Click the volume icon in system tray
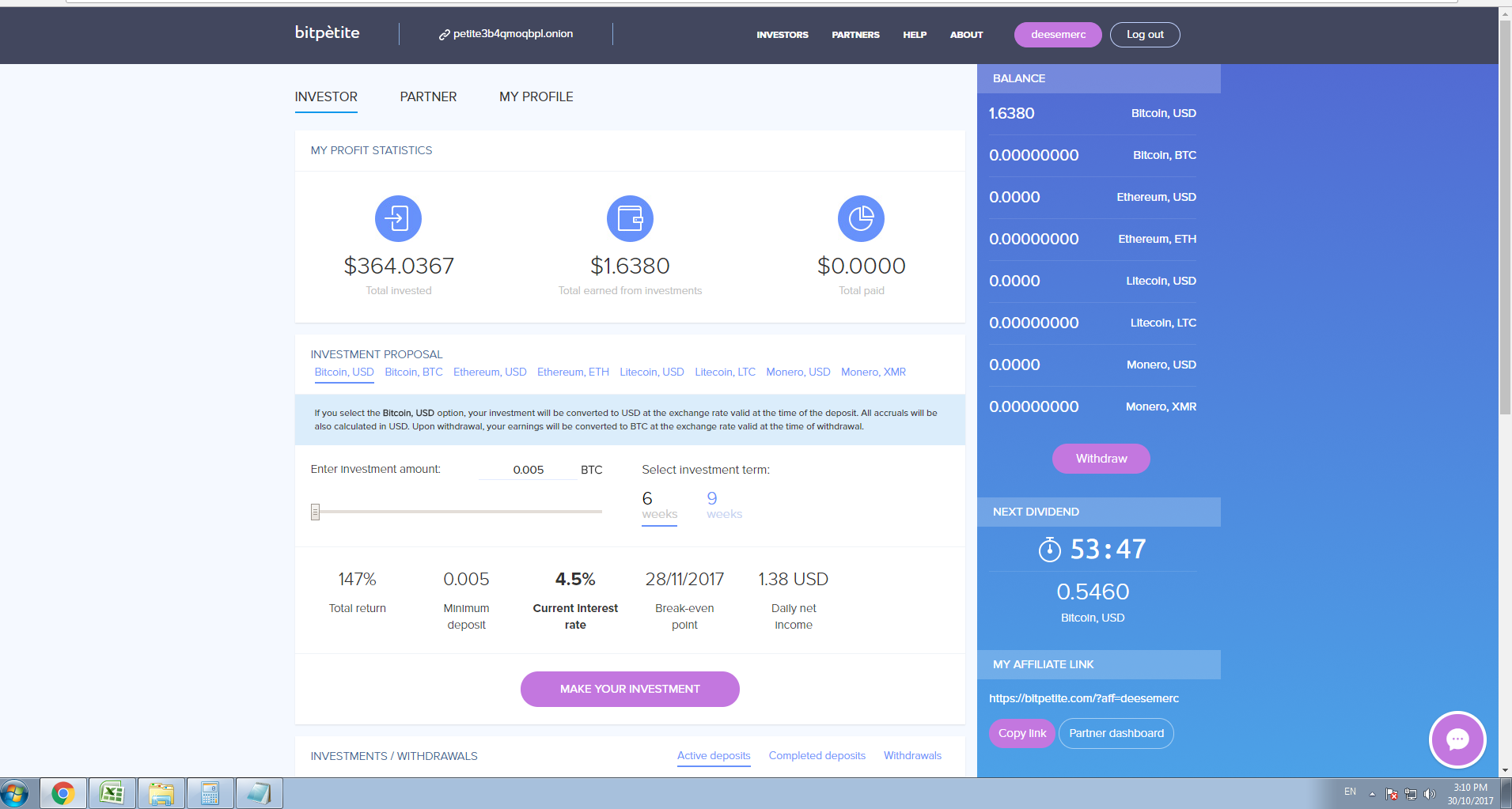This screenshot has height=809, width=1512. coord(1430,794)
